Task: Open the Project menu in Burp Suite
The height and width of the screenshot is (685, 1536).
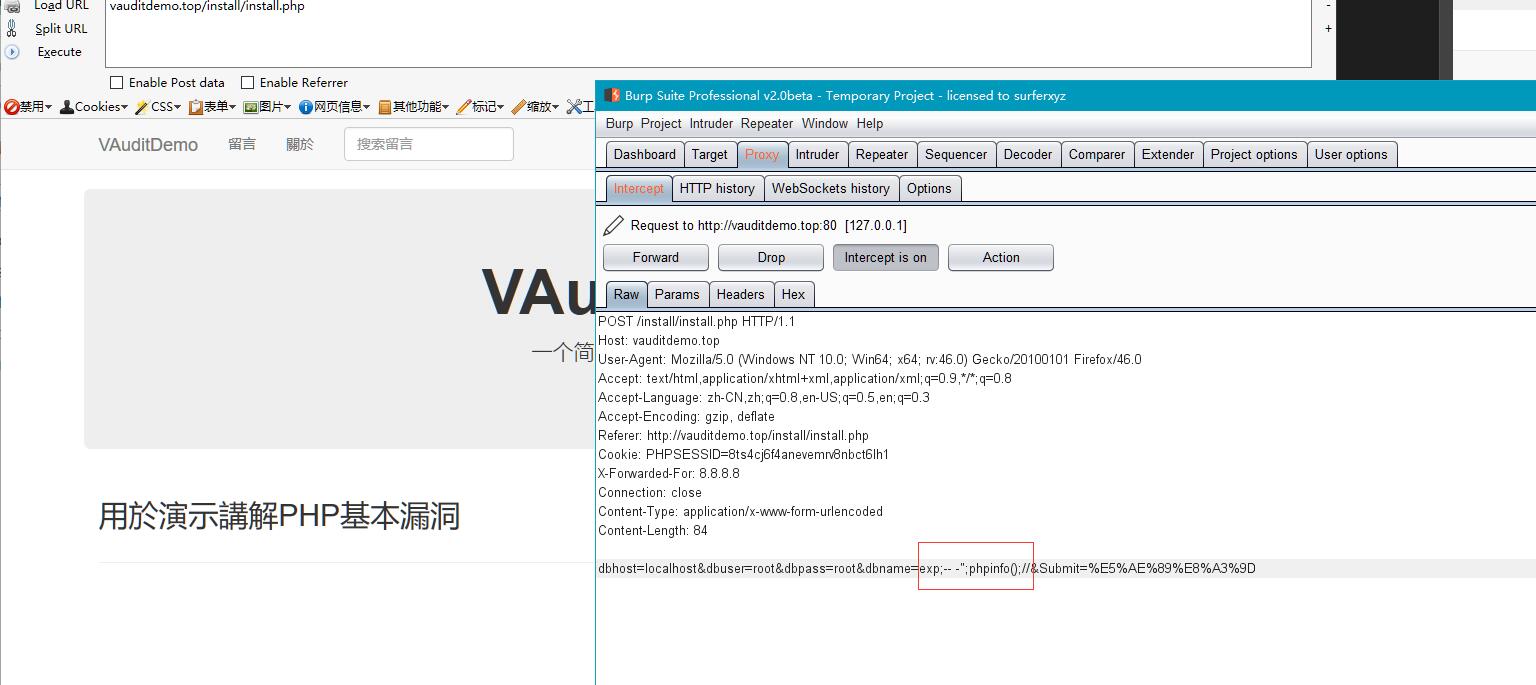Action: [x=661, y=124]
